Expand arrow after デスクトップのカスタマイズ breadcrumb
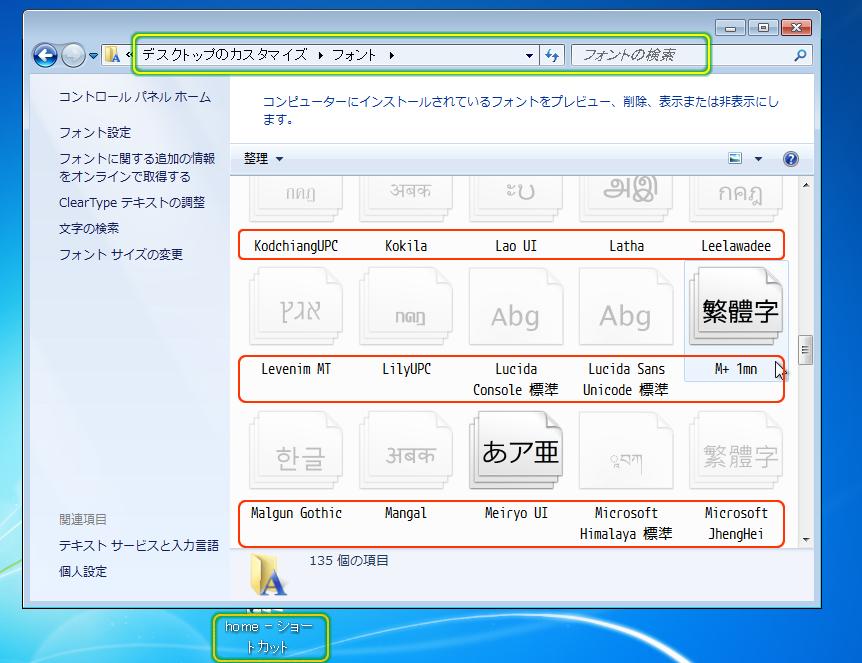 (321, 55)
